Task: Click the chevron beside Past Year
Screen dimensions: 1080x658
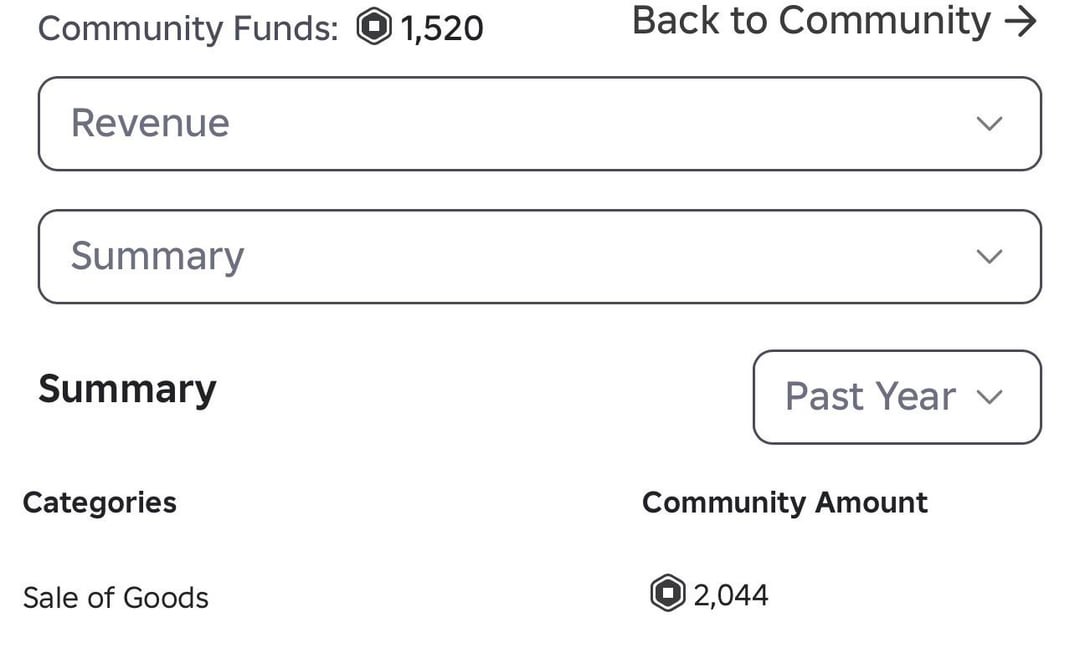Action: pyautogui.click(x=989, y=397)
